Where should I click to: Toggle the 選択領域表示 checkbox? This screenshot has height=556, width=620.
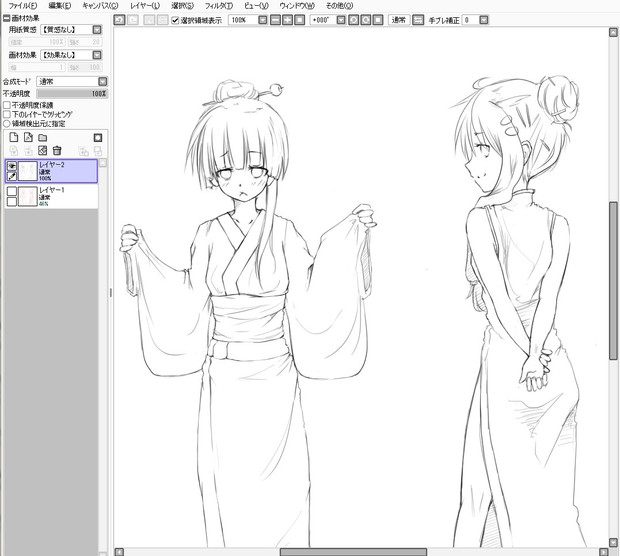click(175, 20)
